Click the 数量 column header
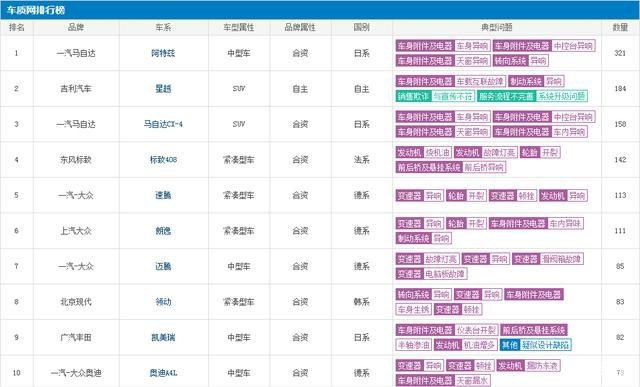640x387 pixels. click(620, 27)
